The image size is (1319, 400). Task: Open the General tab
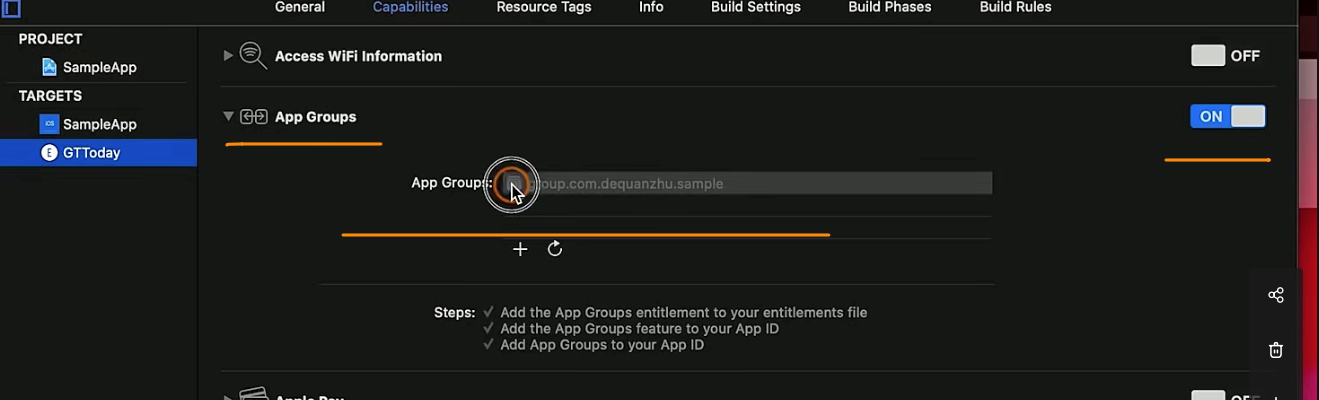[300, 7]
